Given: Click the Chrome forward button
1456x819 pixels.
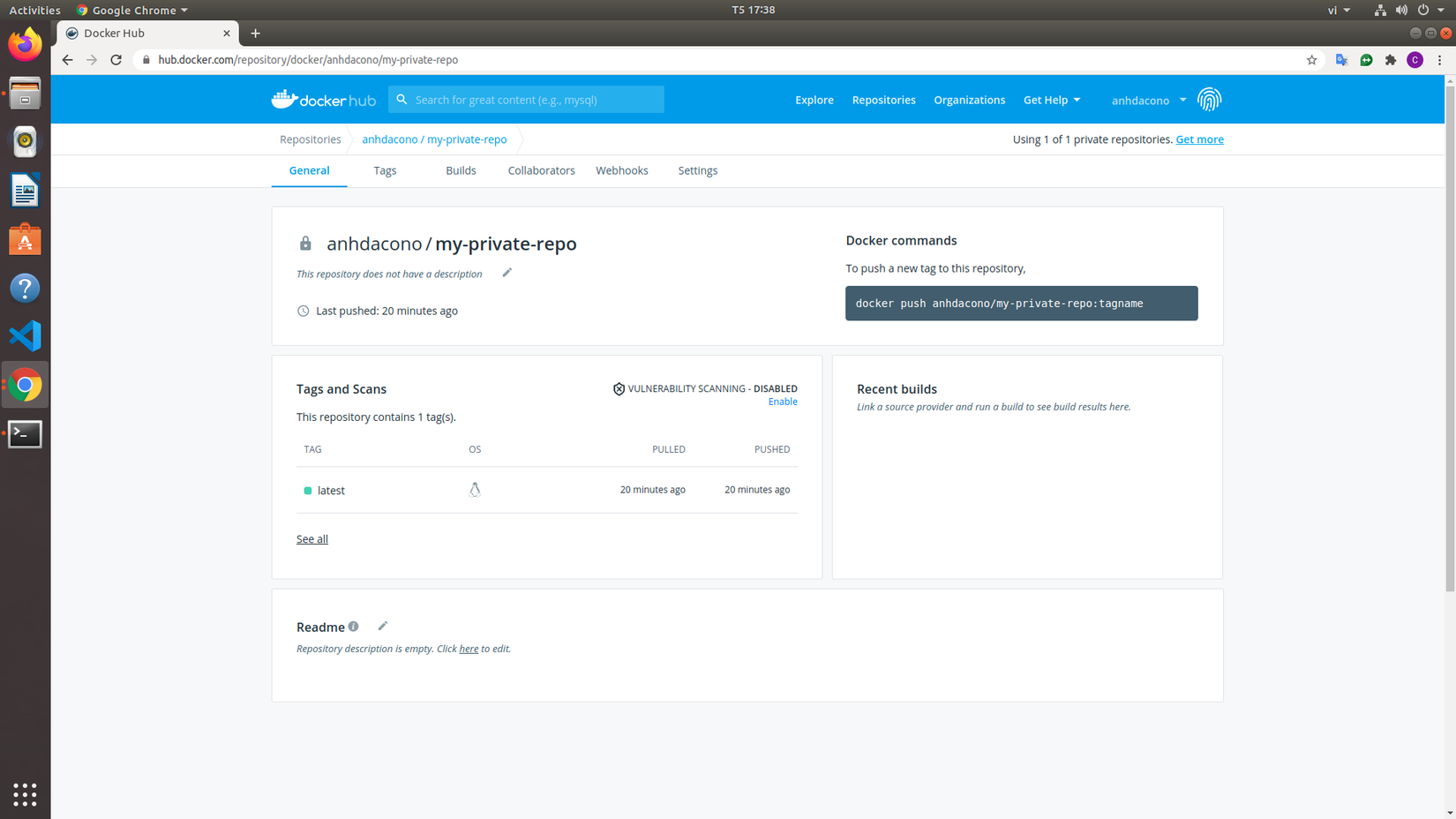Looking at the screenshot, I should point(92,60).
